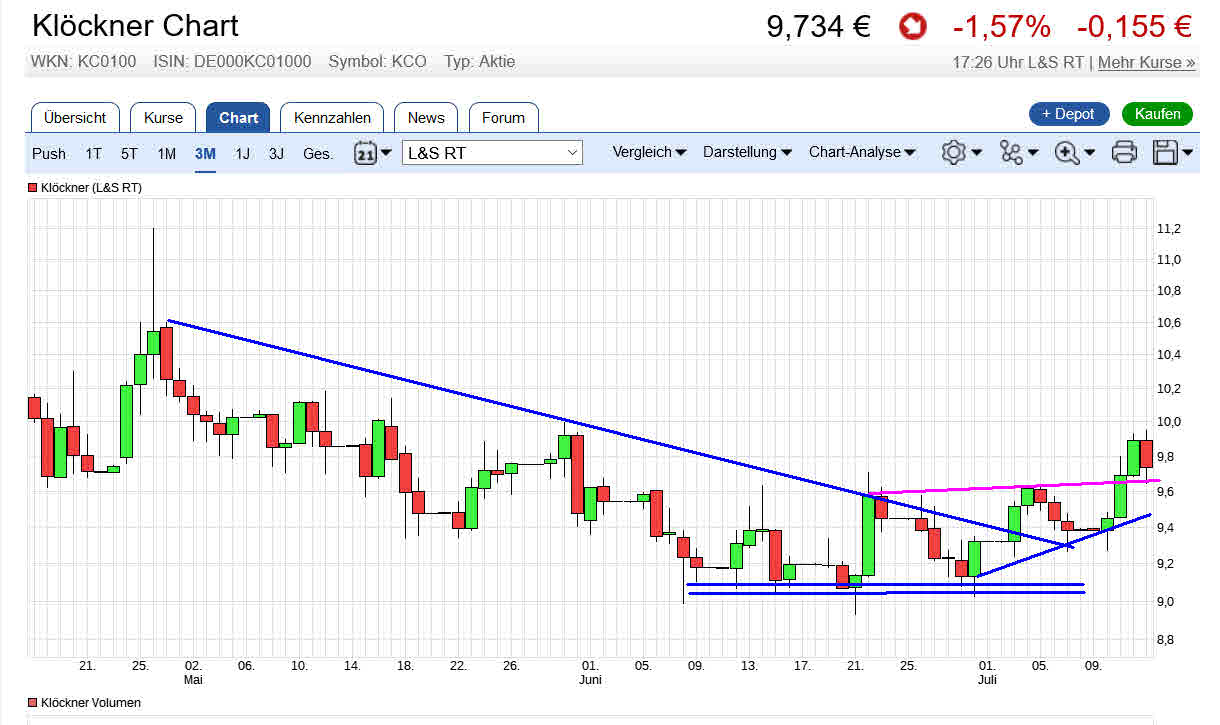Click the Klöckner (L&S RT) legend label
Viewport: 1220px width, 725px height.
[x=91, y=187]
